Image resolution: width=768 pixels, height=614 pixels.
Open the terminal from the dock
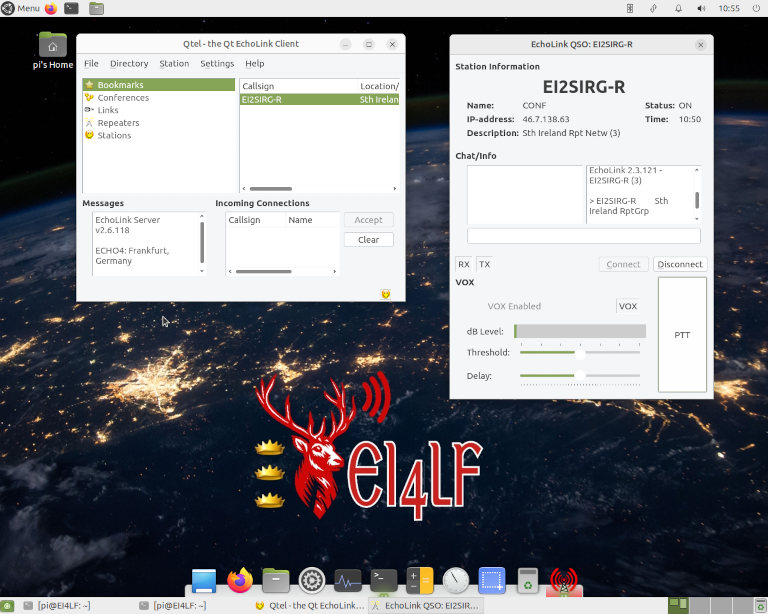[384, 580]
